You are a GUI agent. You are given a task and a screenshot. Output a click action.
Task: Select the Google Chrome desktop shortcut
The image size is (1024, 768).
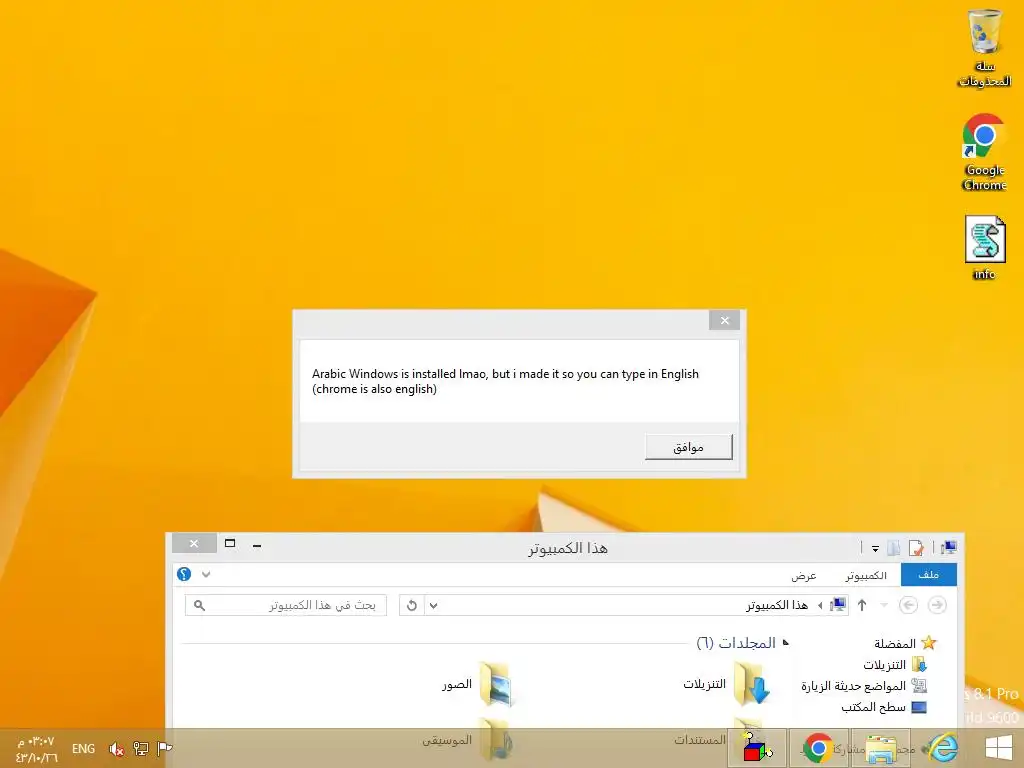point(984,152)
